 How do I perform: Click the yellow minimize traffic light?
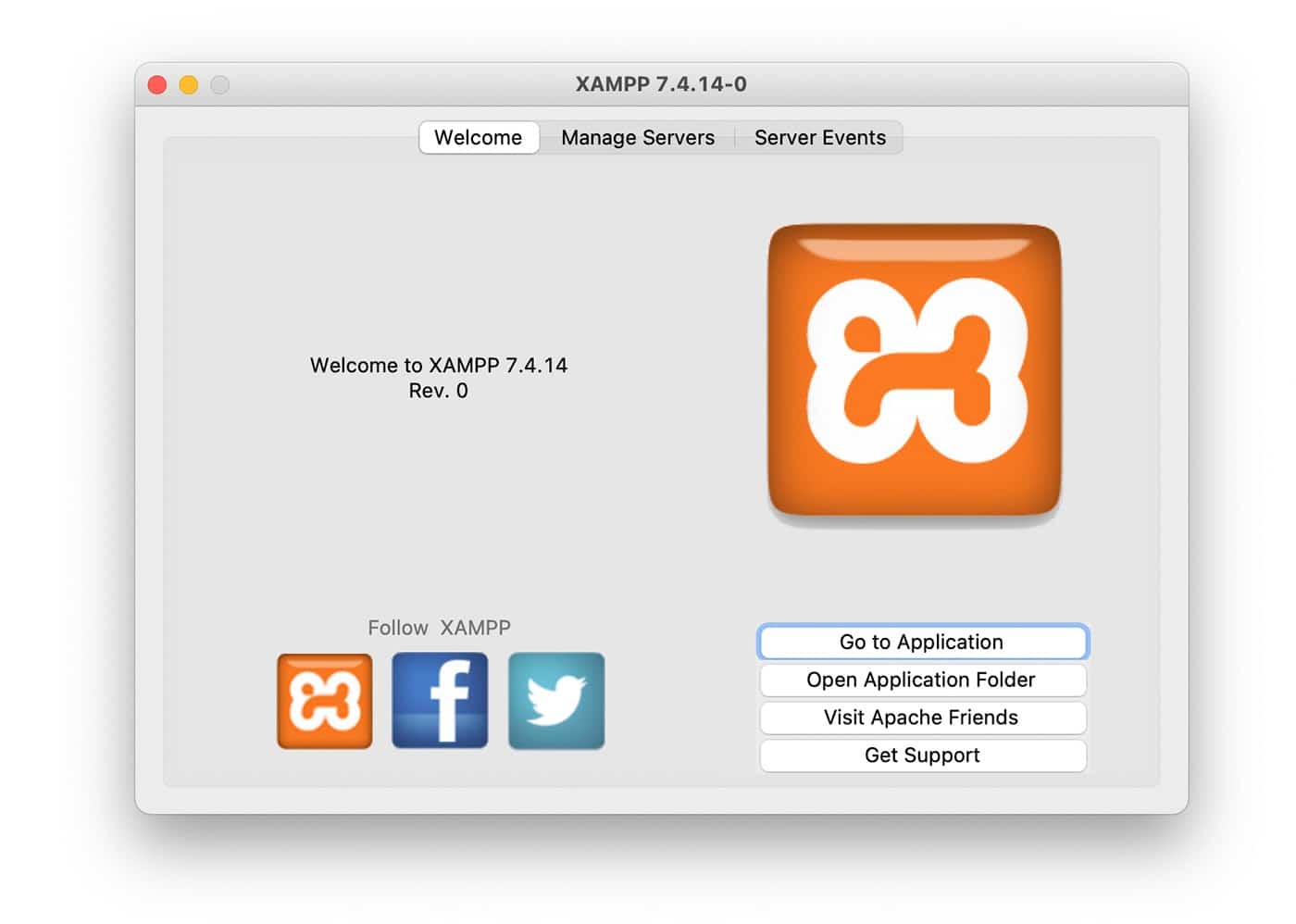pos(189,84)
